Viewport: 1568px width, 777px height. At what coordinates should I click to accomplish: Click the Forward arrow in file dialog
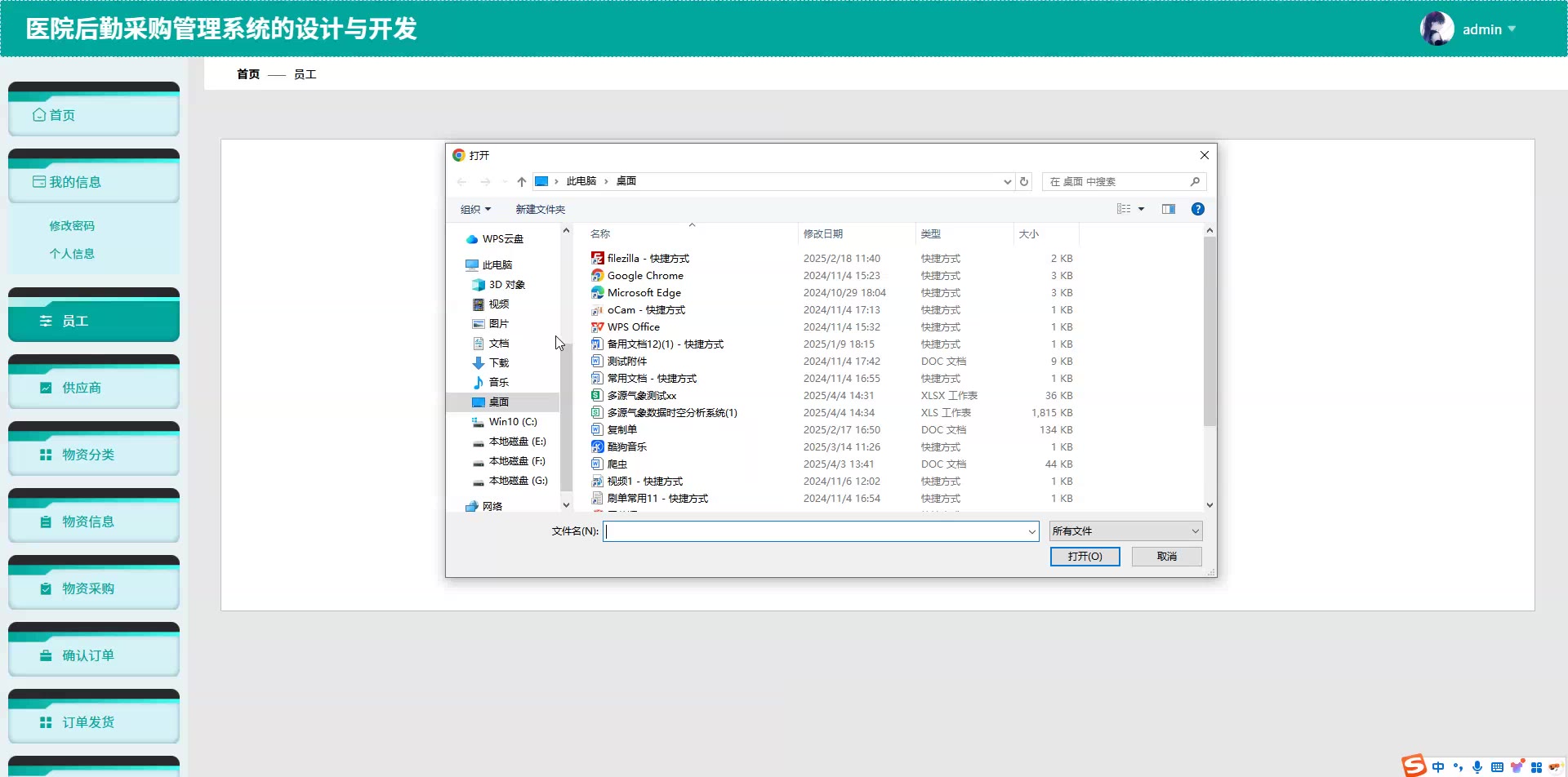[486, 182]
